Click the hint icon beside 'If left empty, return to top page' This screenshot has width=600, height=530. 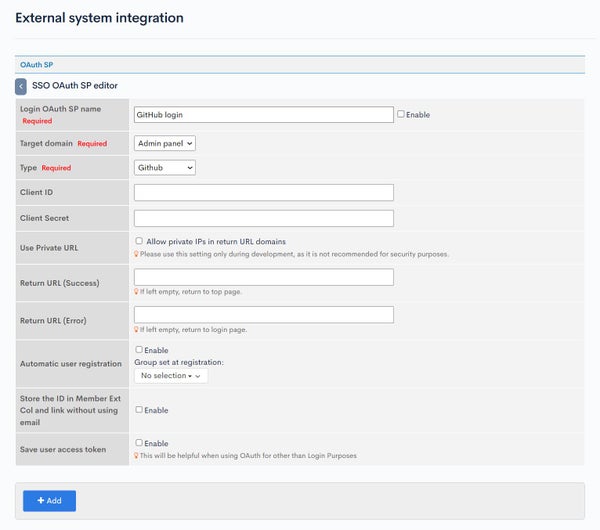click(x=136, y=292)
